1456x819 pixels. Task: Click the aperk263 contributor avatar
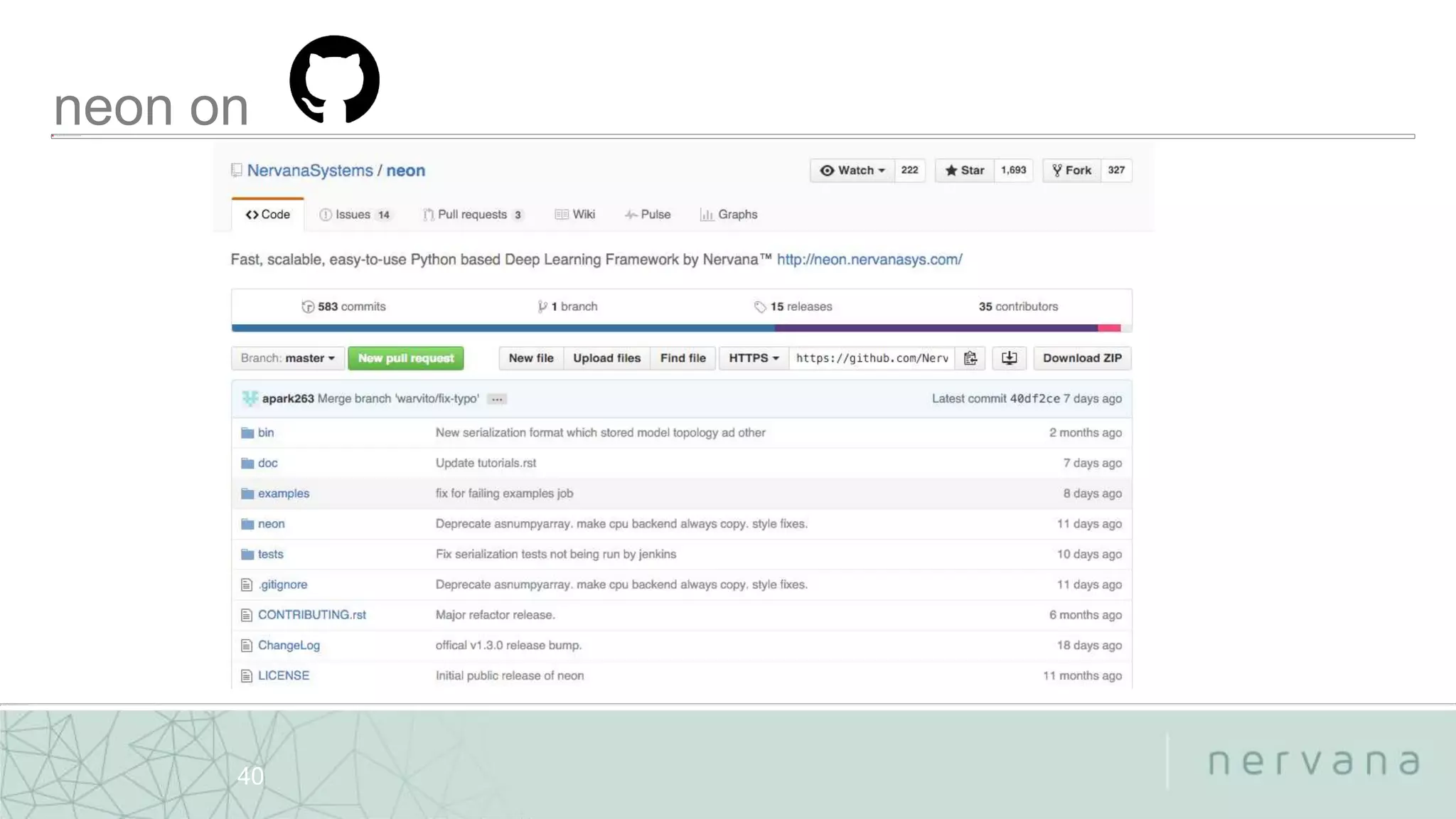coord(250,399)
